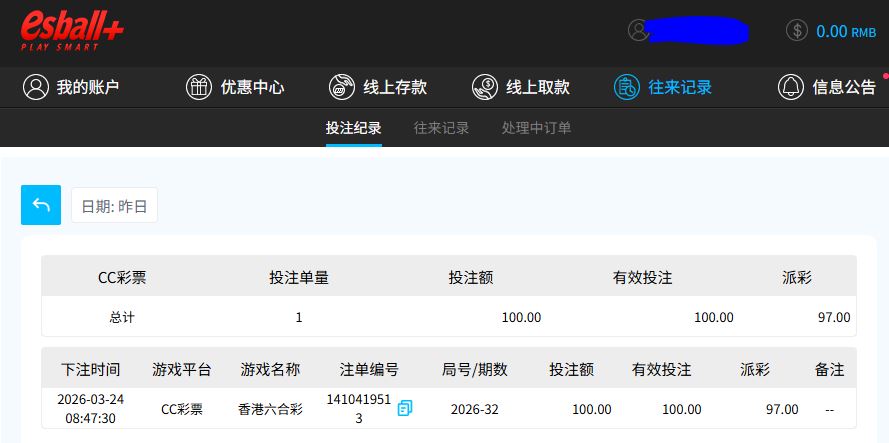Click the gift icon for 优惠中心
This screenshot has height=443, width=889.
pyautogui.click(x=199, y=87)
